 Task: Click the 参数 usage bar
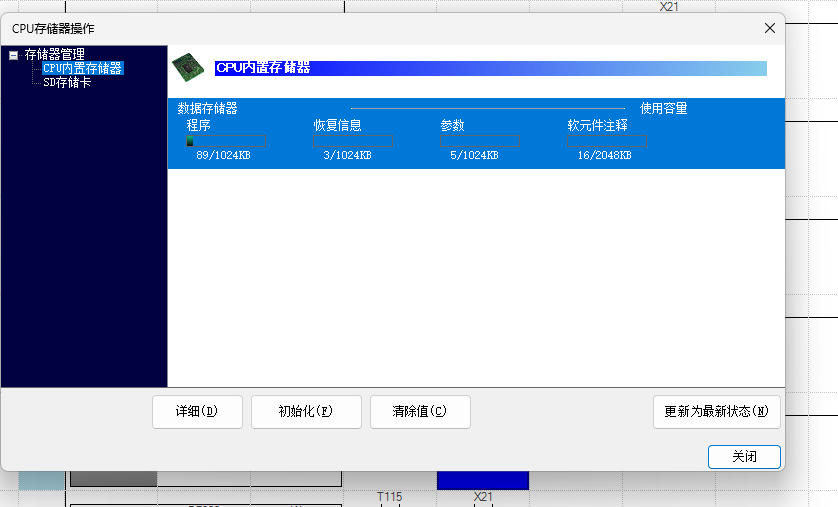coord(480,142)
